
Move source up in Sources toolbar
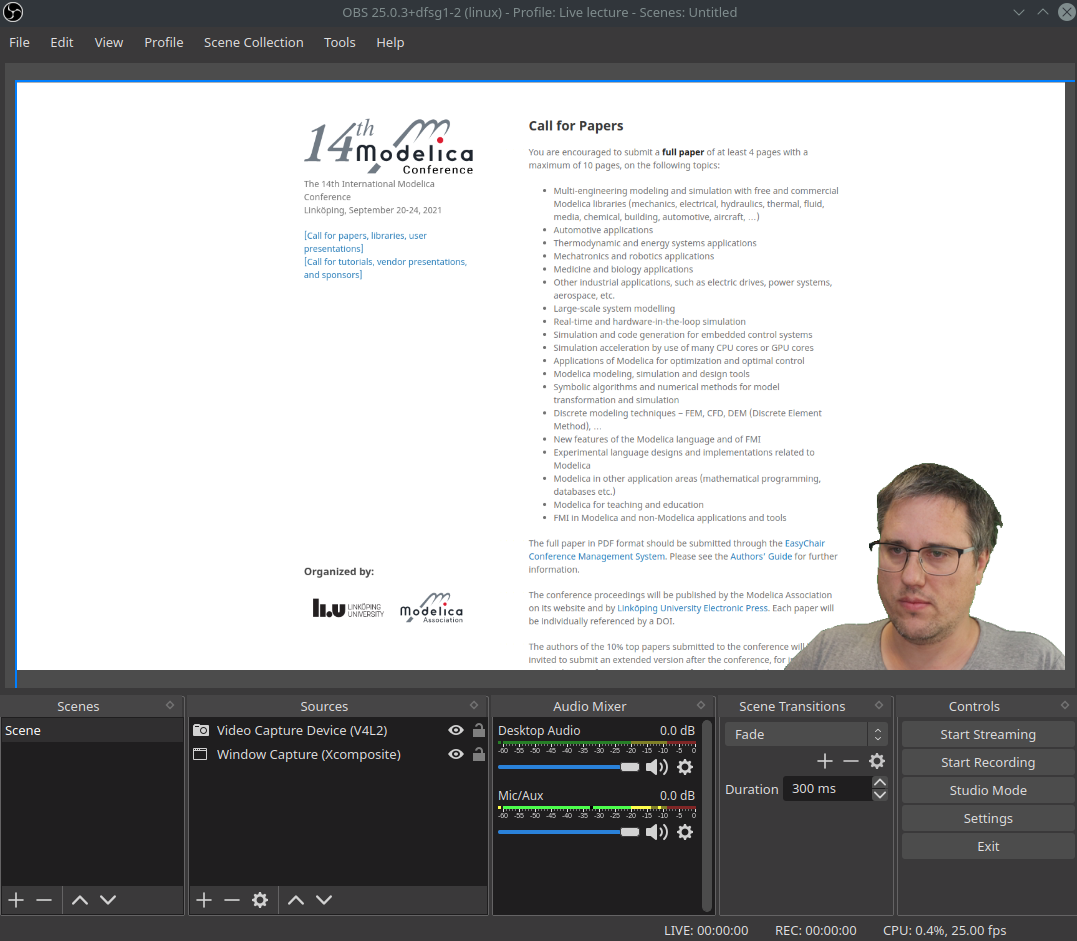(296, 900)
